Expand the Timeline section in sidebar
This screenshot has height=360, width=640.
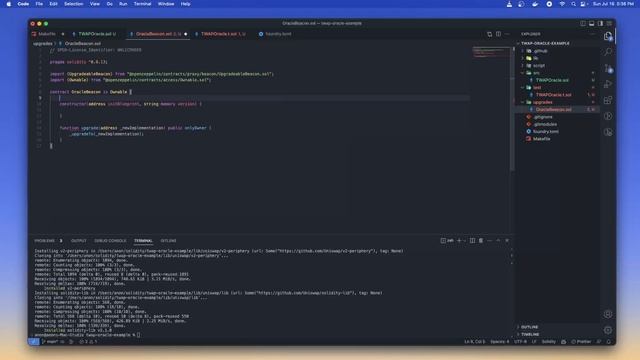530,334
